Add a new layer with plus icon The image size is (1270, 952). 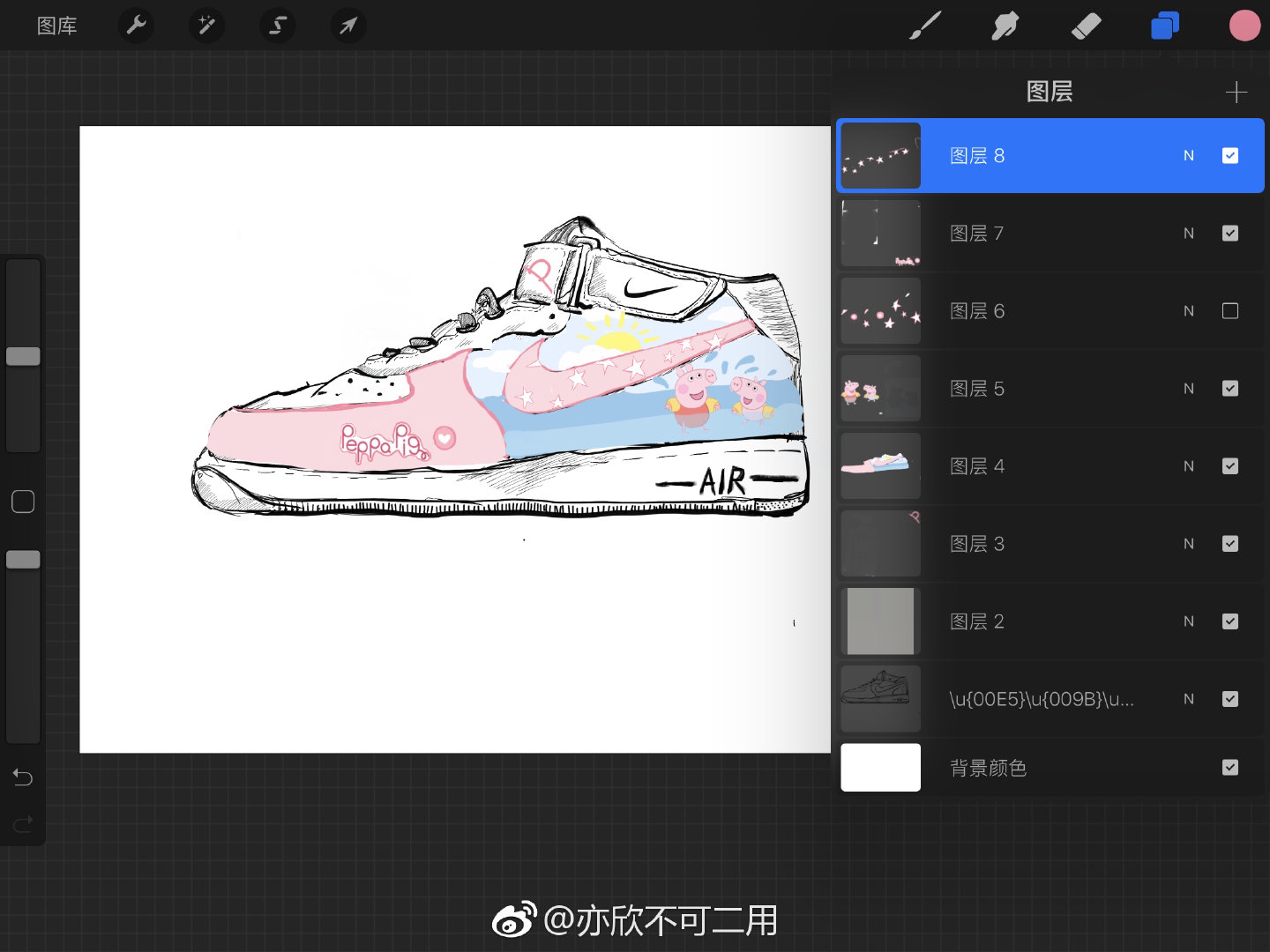click(x=1236, y=92)
